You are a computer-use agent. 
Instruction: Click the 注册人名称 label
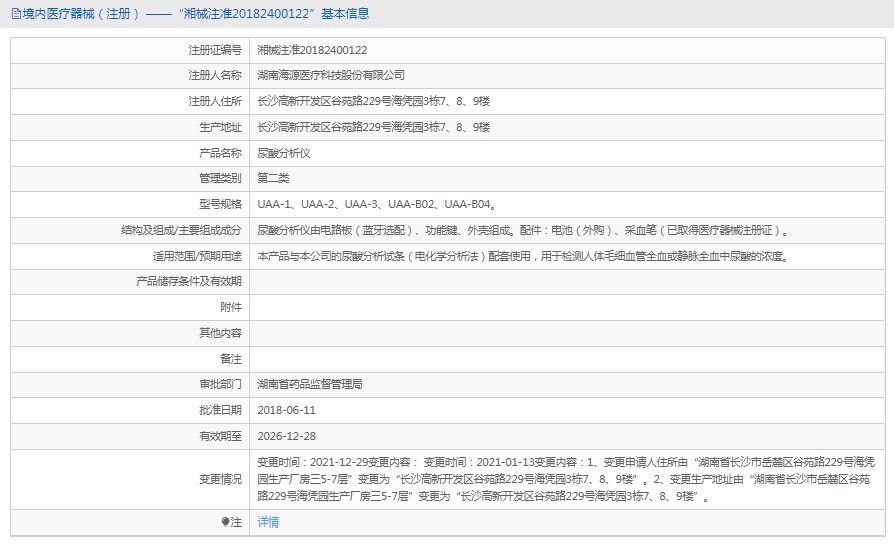215,75
